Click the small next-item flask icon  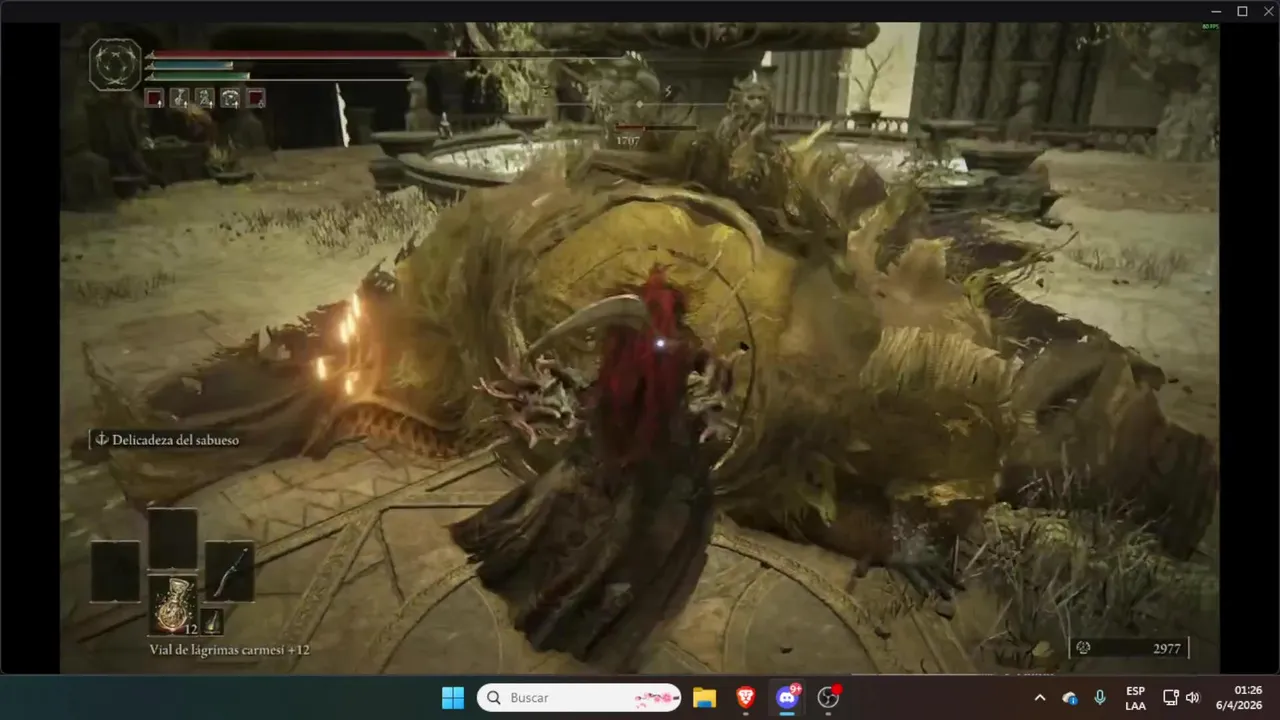[213, 621]
